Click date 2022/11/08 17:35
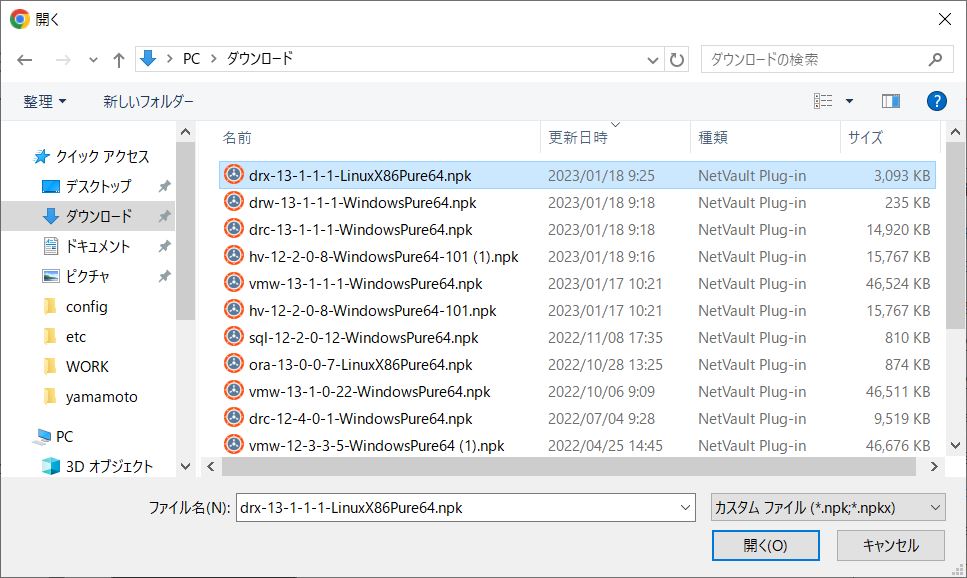 click(x=605, y=338)
